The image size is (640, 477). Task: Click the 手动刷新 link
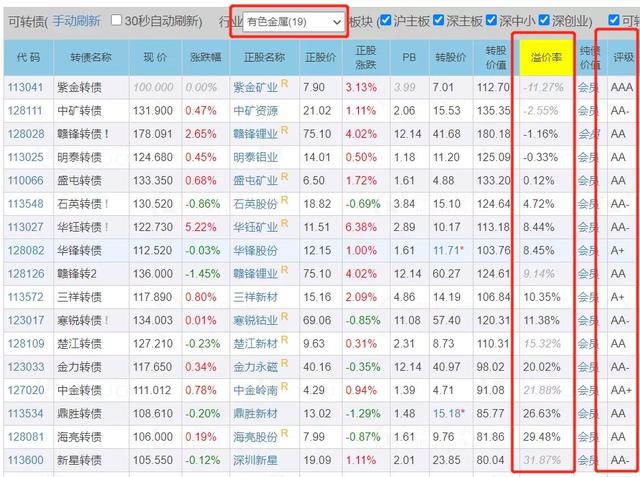[75, 20]
